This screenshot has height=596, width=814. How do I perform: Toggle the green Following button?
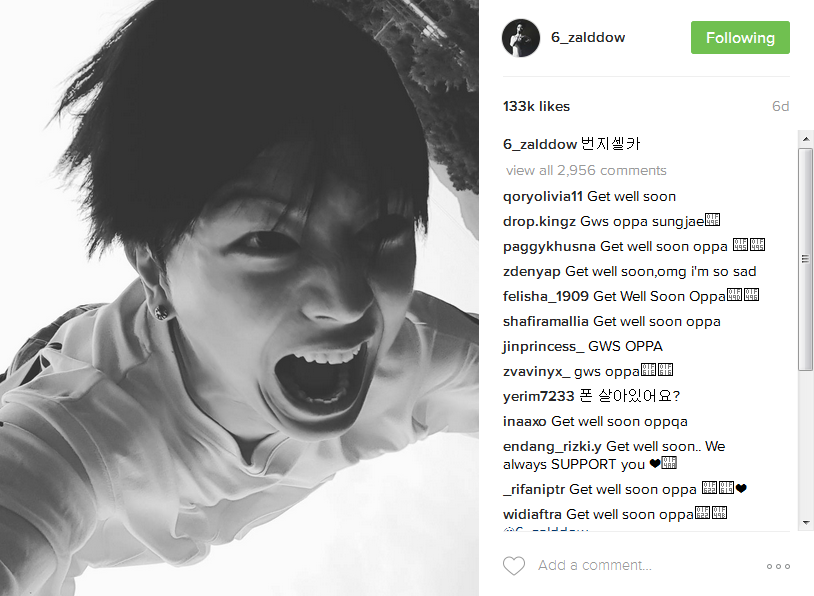tap(740, 37)
